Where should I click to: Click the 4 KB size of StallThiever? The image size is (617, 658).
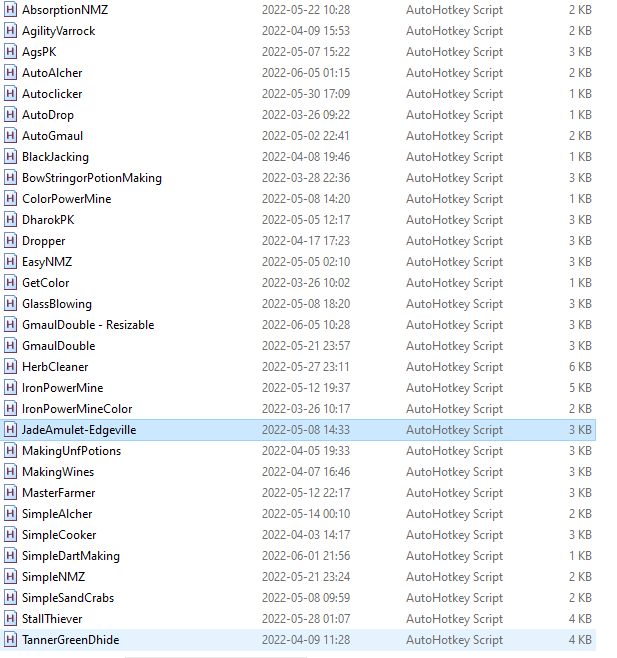pos(580,619)
